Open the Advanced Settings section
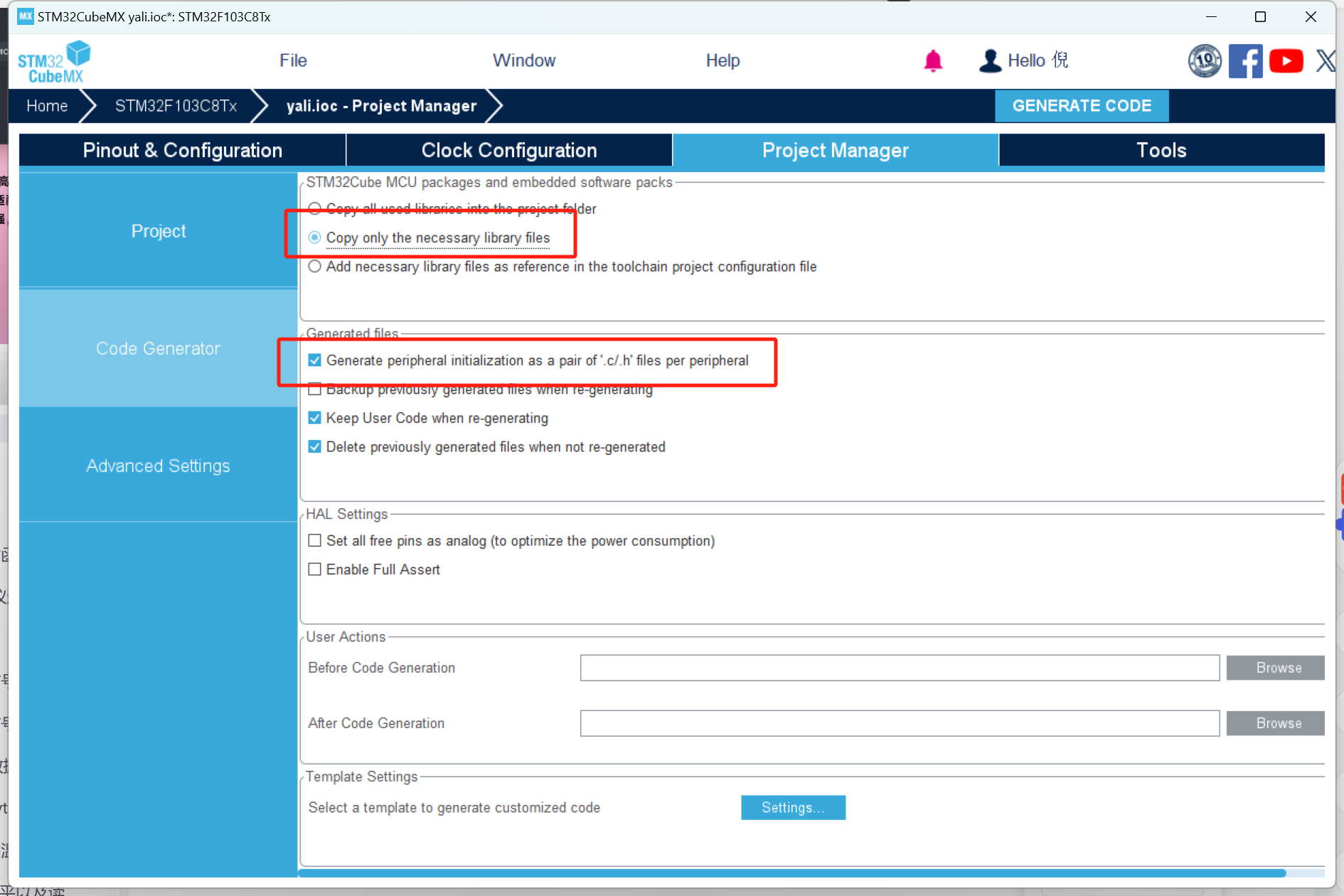 pos(158,466)
